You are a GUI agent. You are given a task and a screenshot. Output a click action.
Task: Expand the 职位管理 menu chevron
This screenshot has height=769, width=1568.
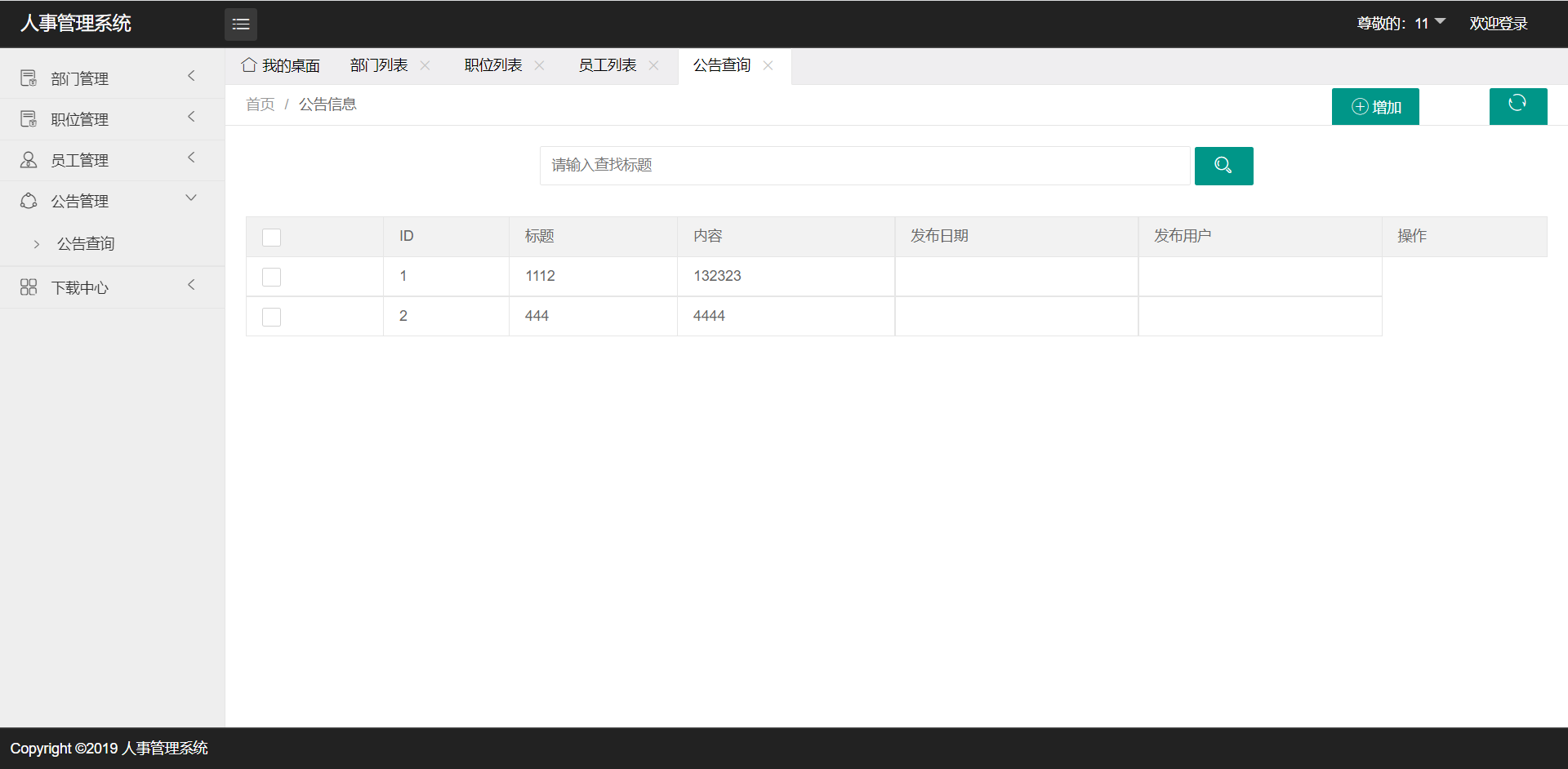[x=191, y=118]
